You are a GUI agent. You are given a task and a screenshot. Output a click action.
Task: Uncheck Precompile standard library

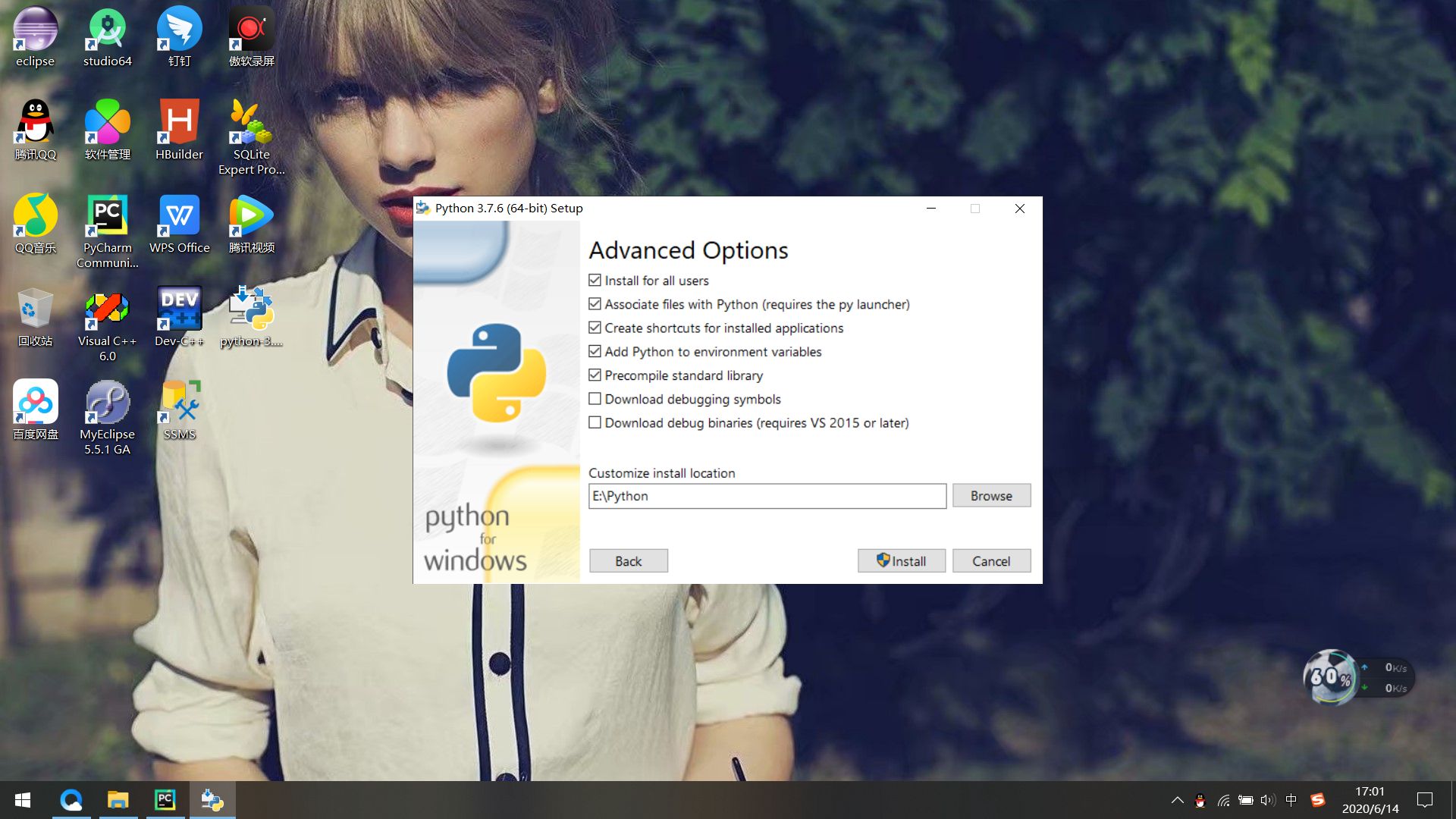click(x=595, y=375)
